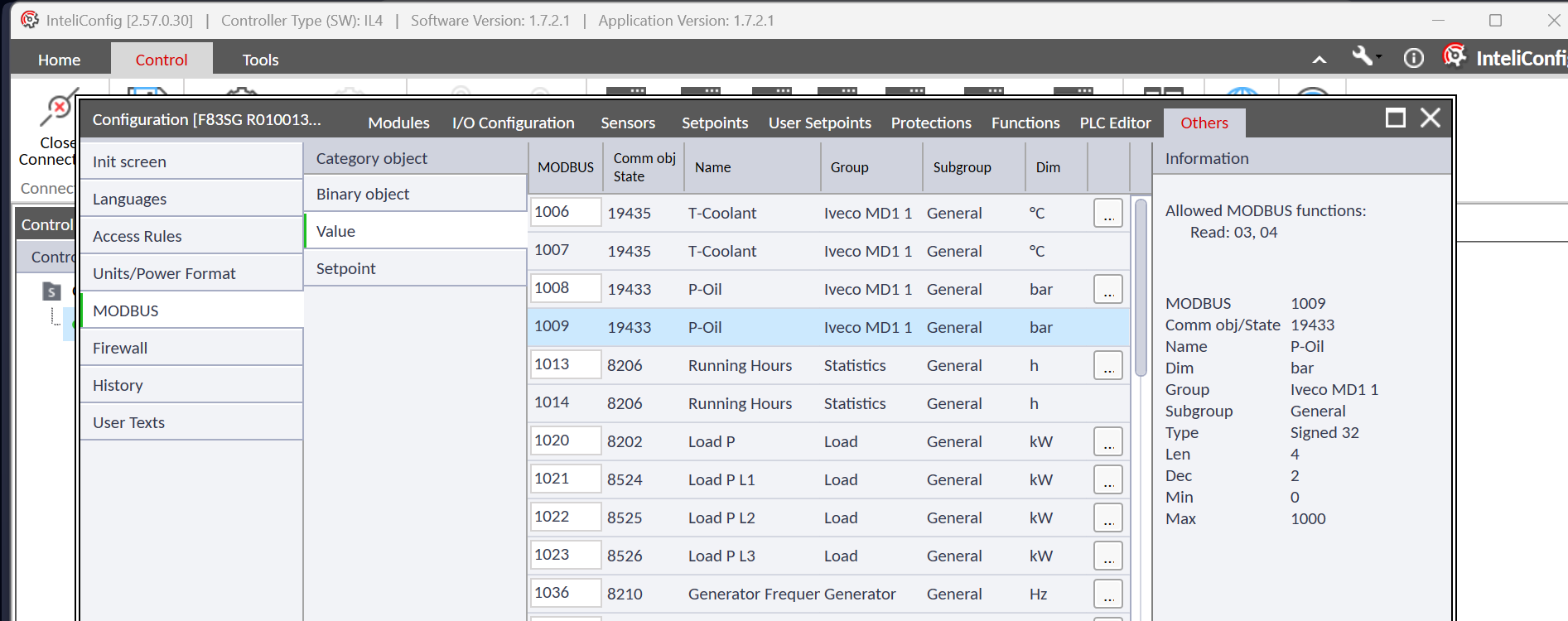Screen dimensions: 1568x621
Task: Click the Information panel header
Action: coord(1301,158)
